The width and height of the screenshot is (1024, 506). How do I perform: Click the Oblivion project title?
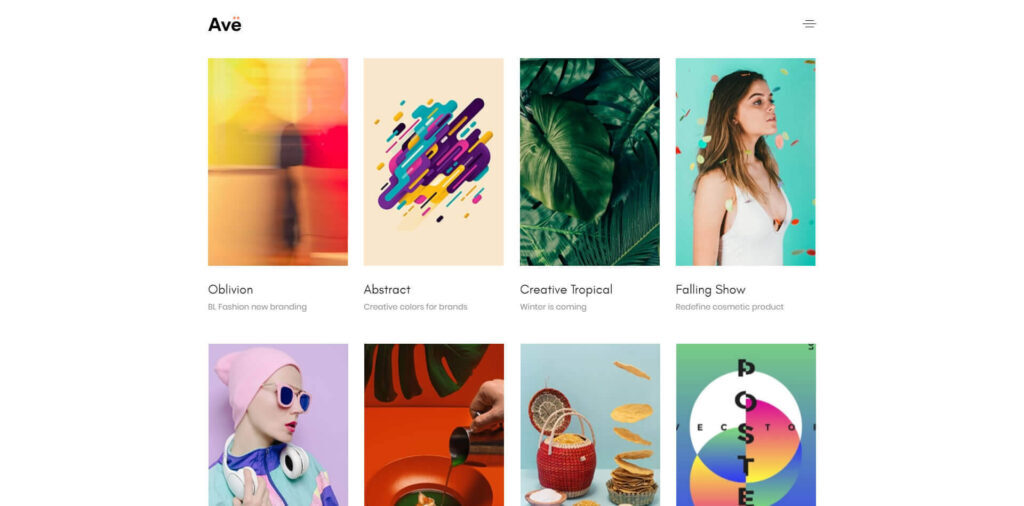[x=231, y=289]
